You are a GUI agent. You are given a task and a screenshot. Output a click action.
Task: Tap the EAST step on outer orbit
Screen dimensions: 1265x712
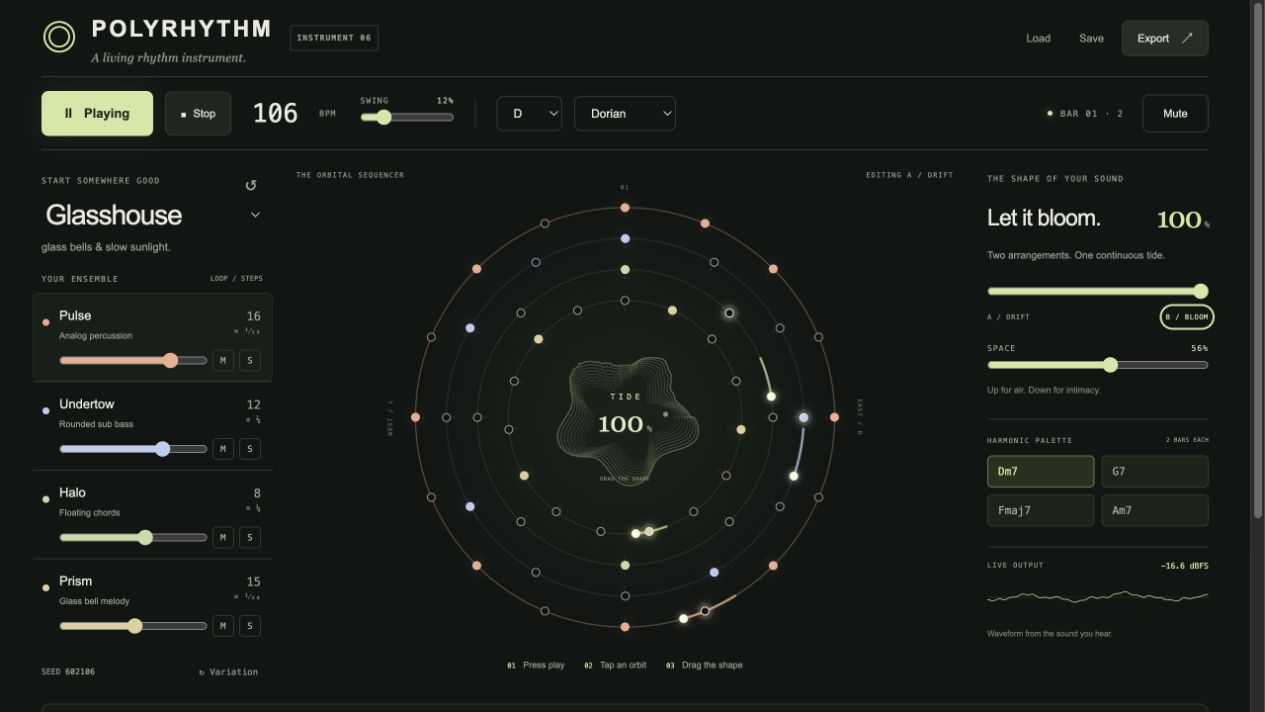834,417
